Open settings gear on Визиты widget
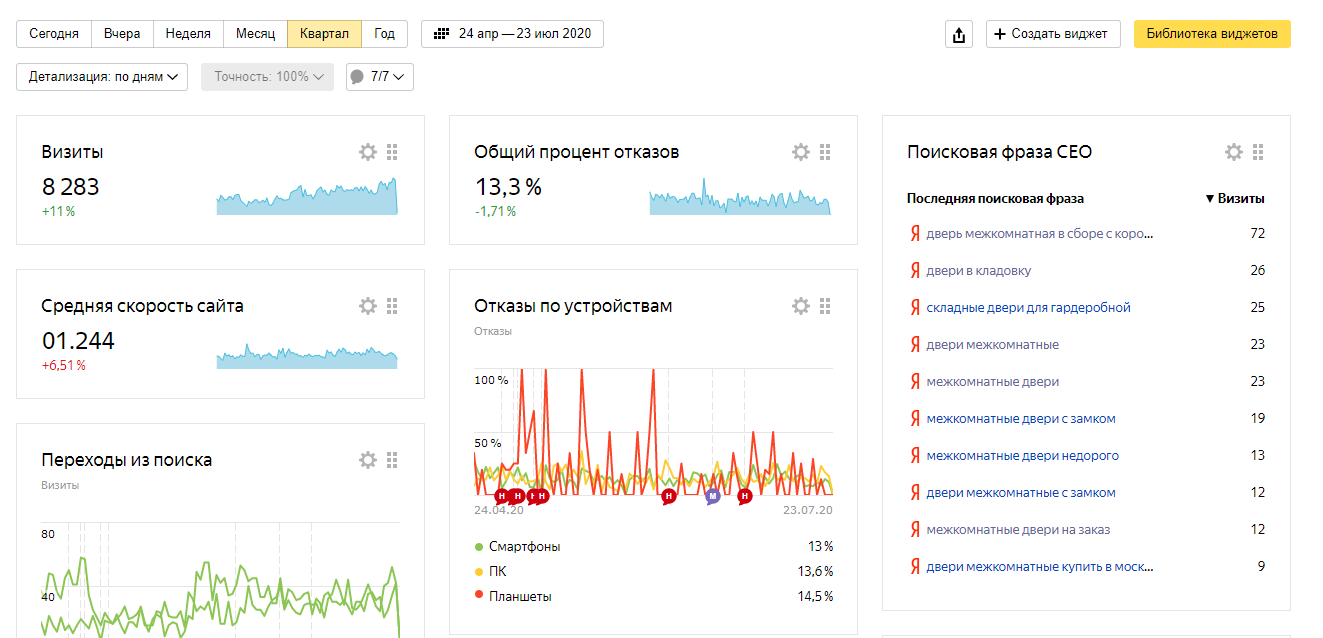The width and height of the screenshot is (1323, 638). tap(368, 152)
